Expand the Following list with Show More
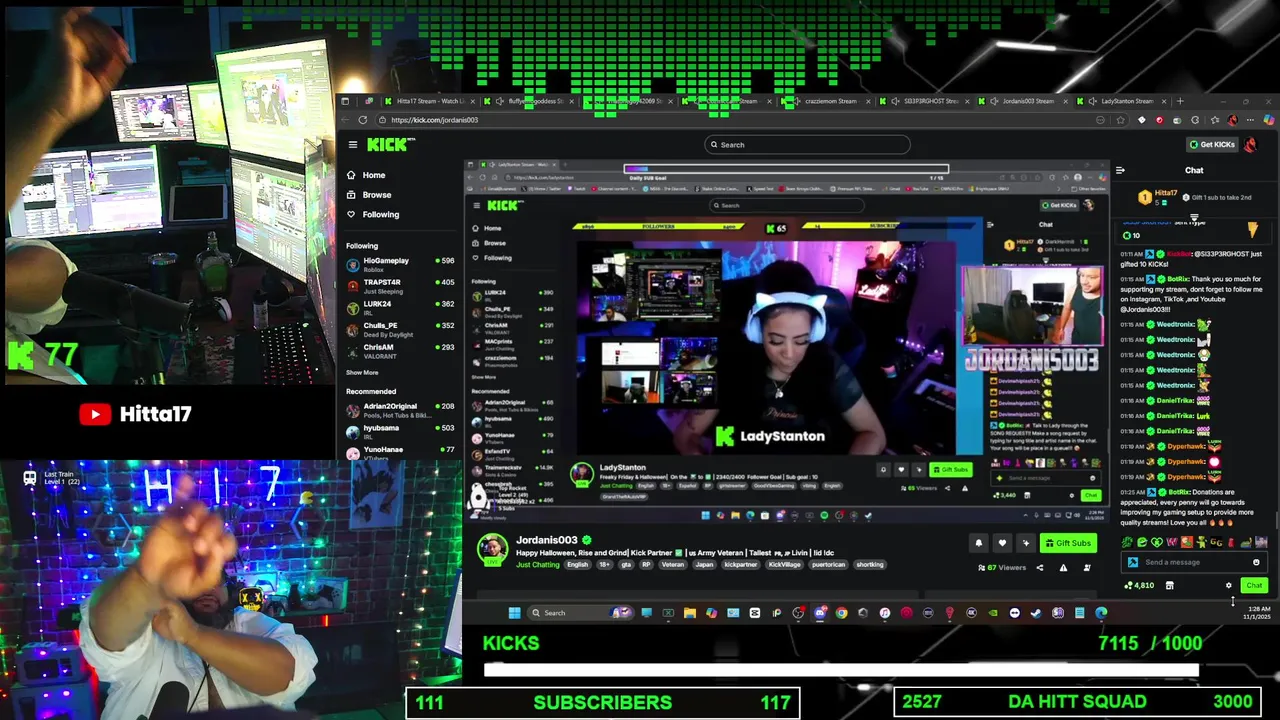Screen dimensions: 1280x720 (x=362, y=373)
